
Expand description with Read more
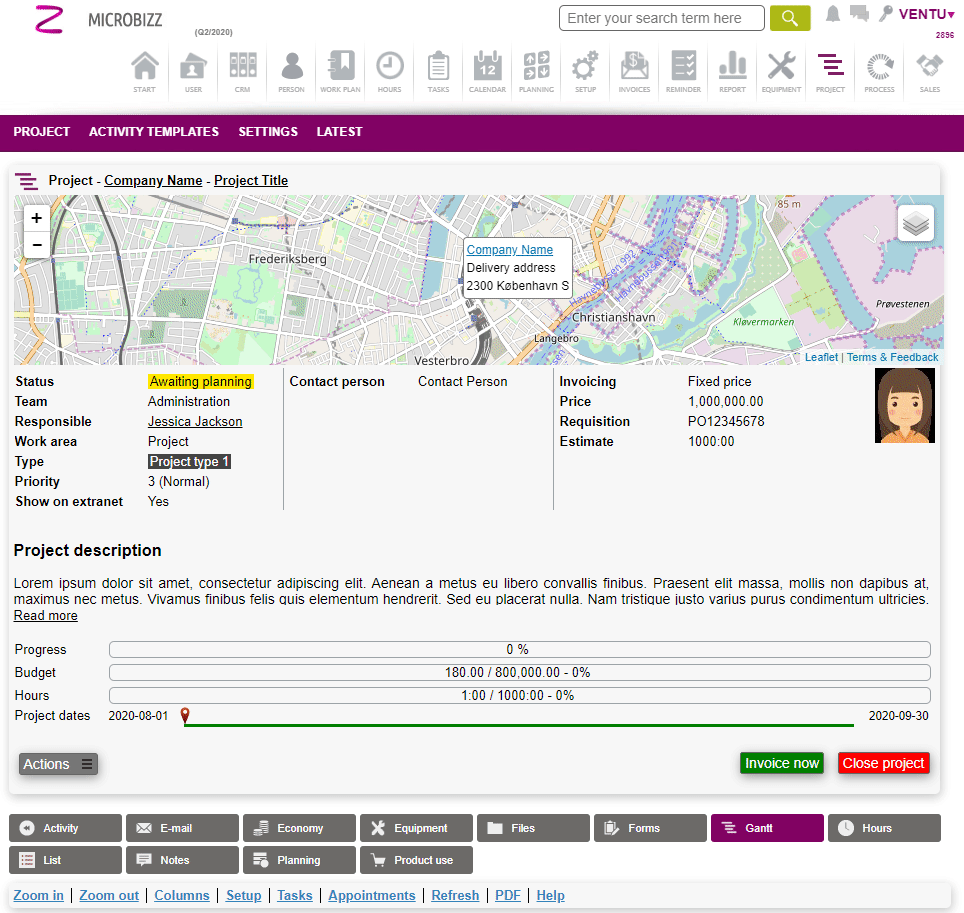point(45,616)
